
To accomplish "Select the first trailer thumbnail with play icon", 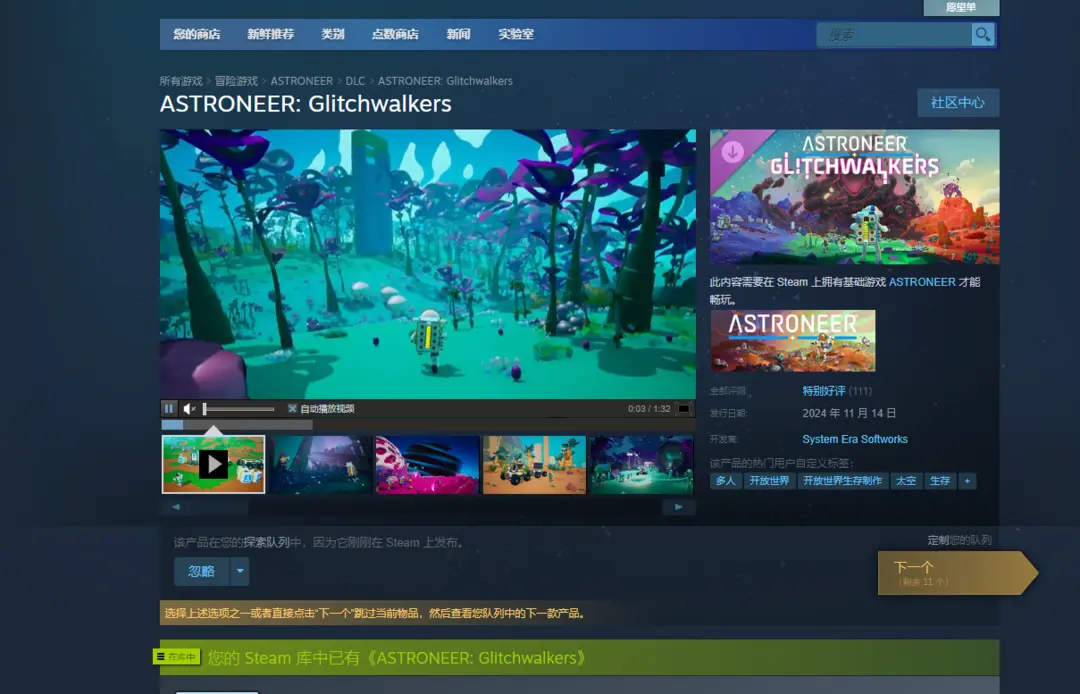I will click(214, 465).
